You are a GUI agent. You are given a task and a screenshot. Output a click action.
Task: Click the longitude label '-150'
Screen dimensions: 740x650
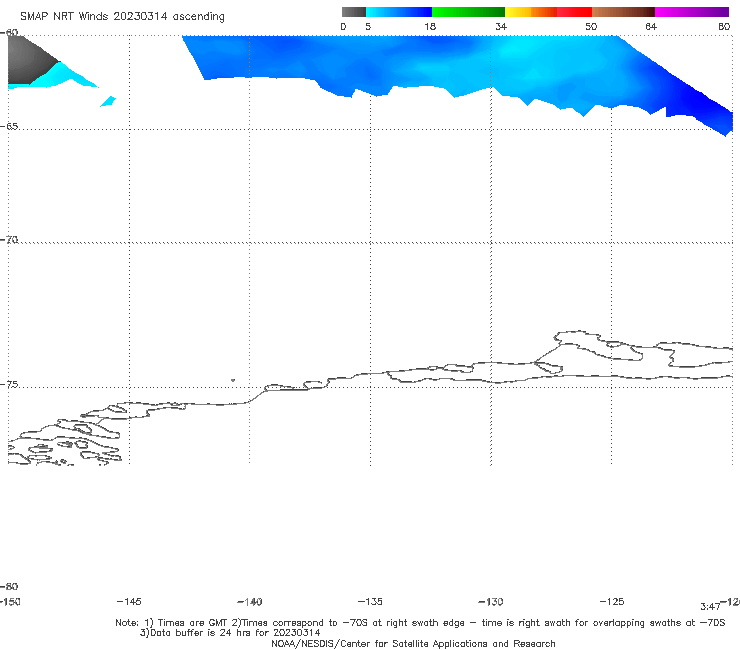coord(10,601)
